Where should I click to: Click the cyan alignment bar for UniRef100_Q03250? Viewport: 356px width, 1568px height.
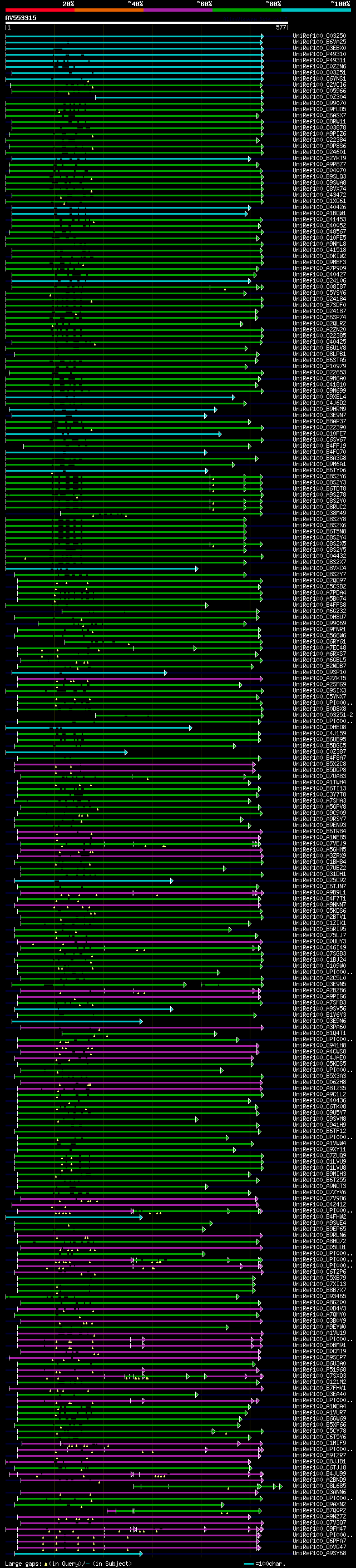tap(135, 36)
